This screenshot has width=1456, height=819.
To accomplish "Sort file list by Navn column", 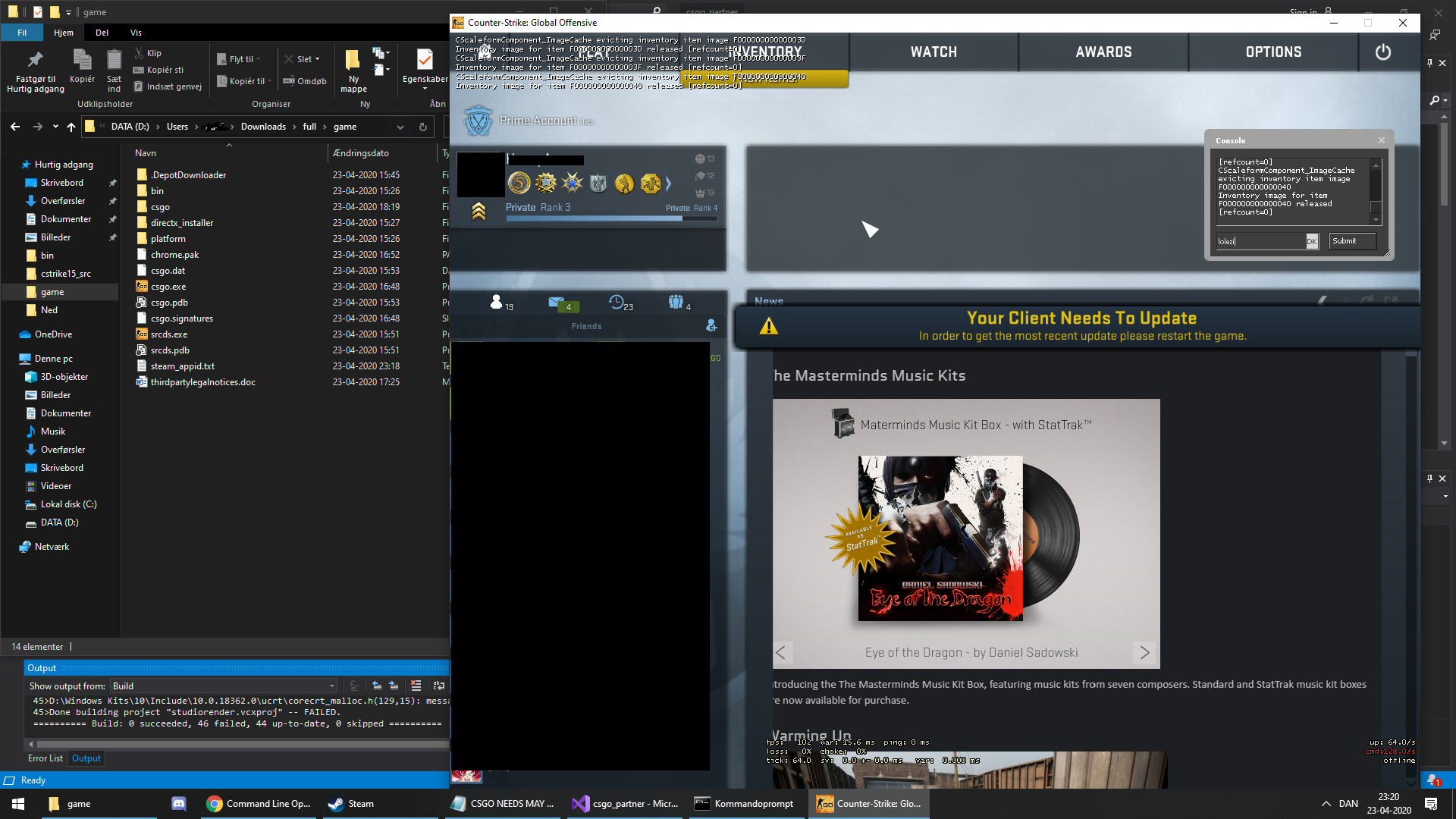I will (x=146, y=153).
